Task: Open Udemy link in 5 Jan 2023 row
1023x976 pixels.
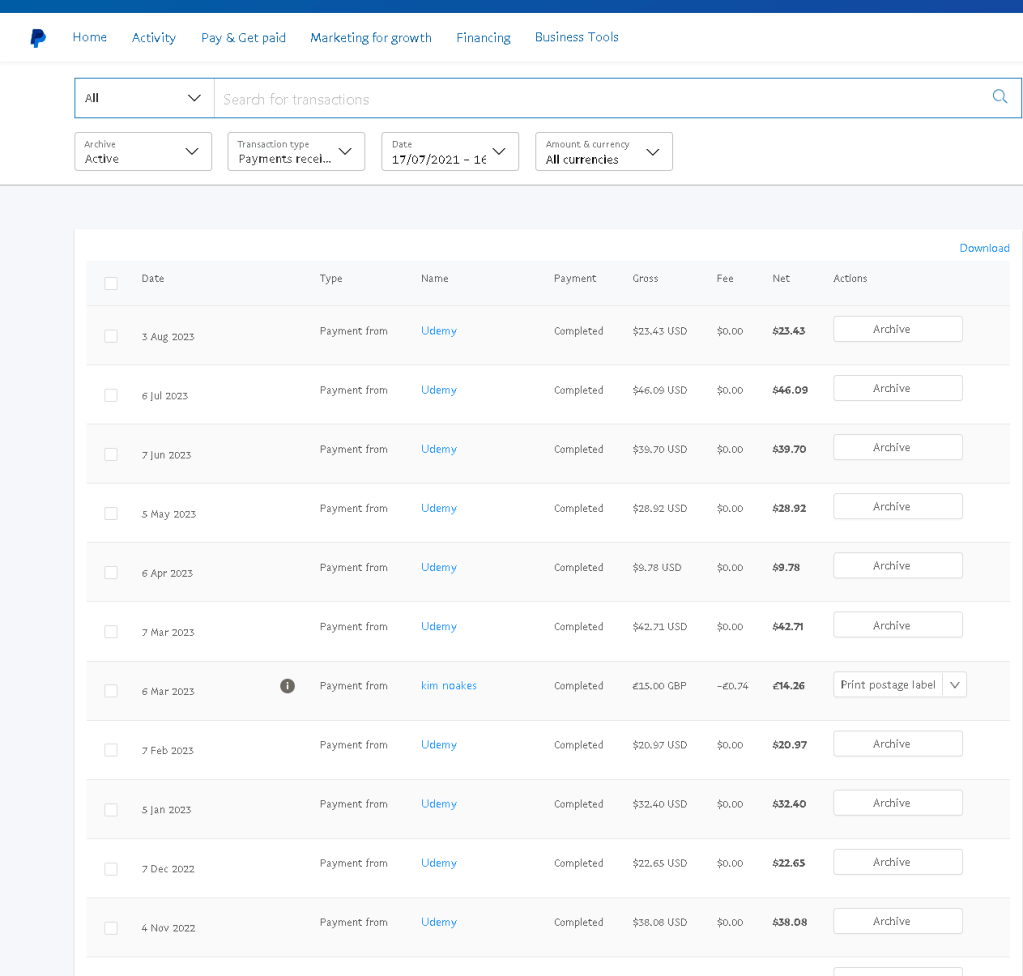Action: pyautogui.click(x=438, y=804)
